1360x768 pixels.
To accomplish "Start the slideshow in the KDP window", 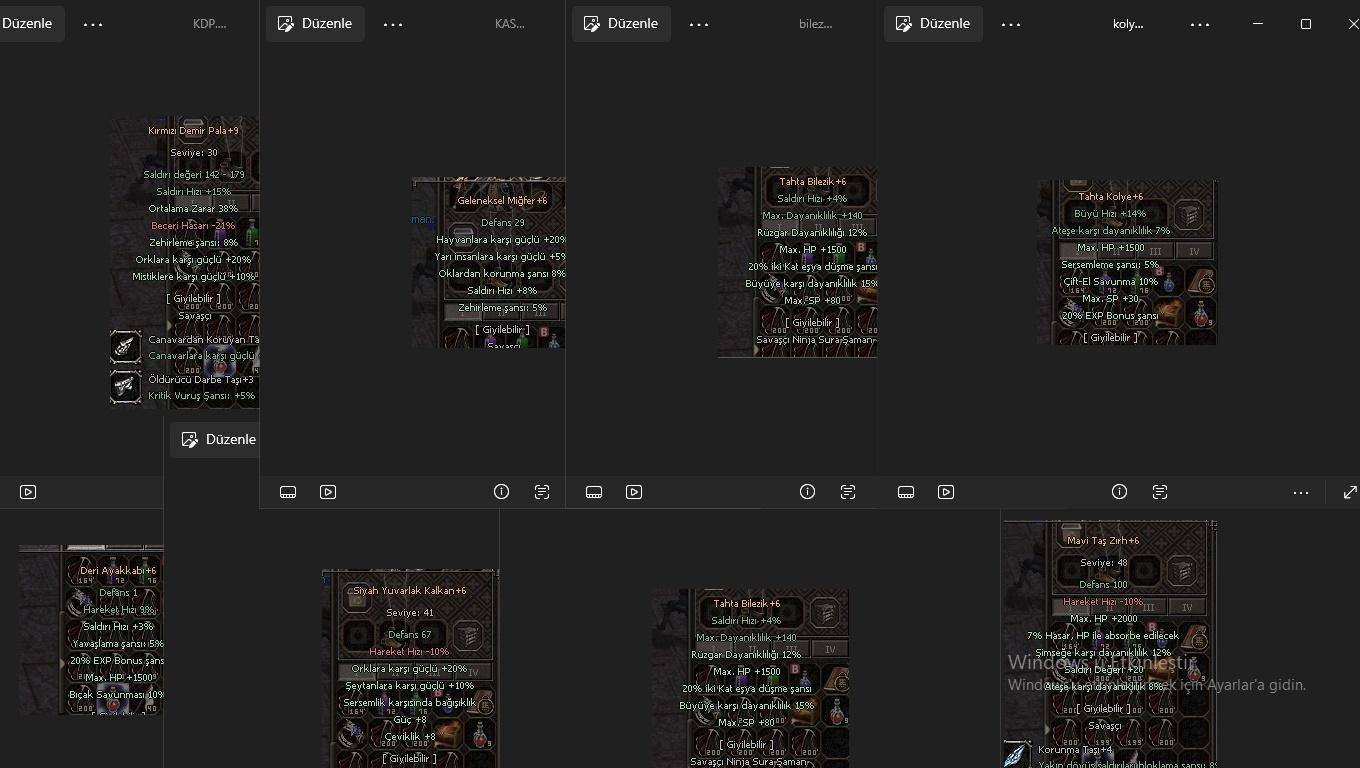I will click(28, 492).
